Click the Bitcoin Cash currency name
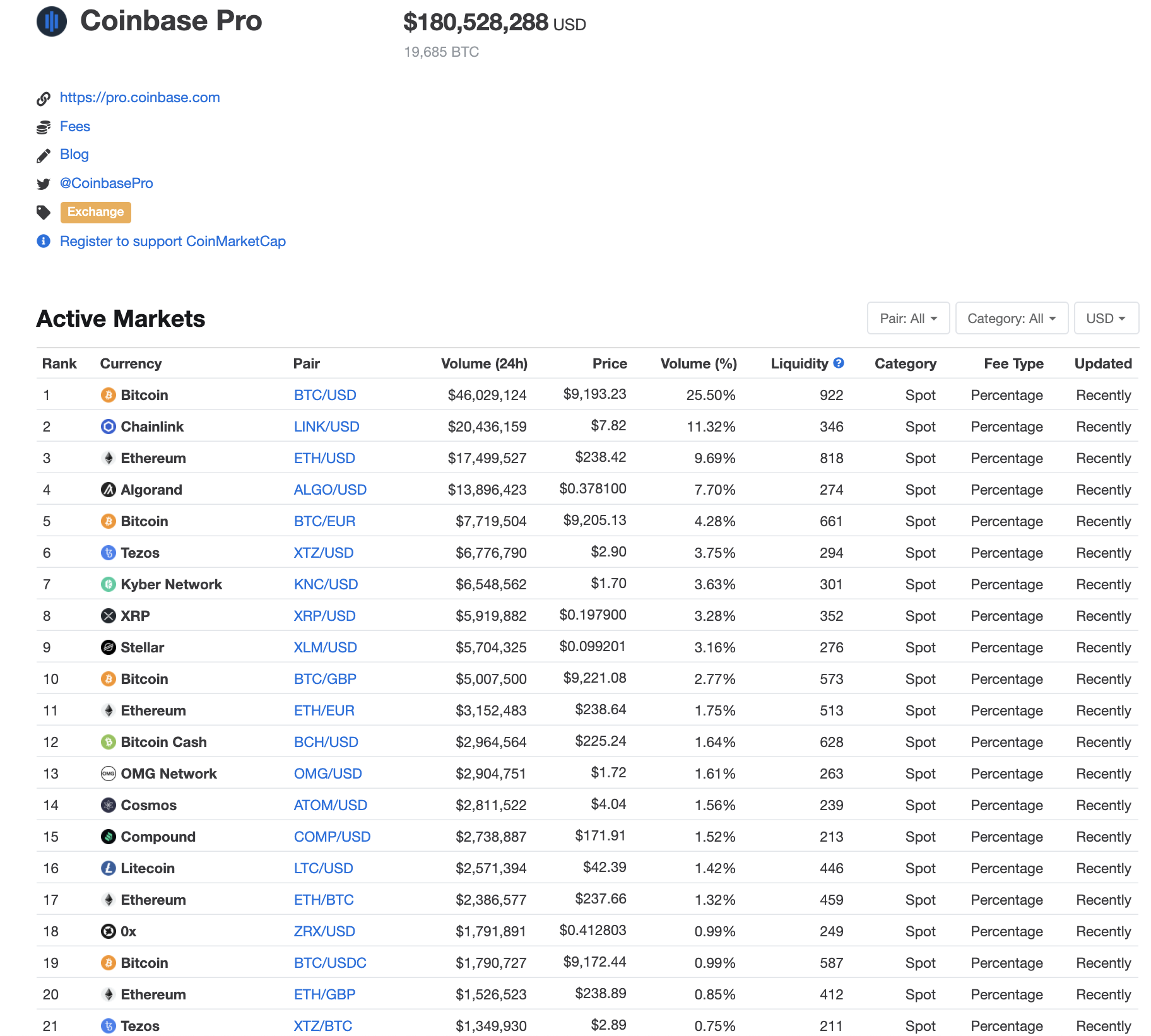The image size is (1151, 1036). 164,743
